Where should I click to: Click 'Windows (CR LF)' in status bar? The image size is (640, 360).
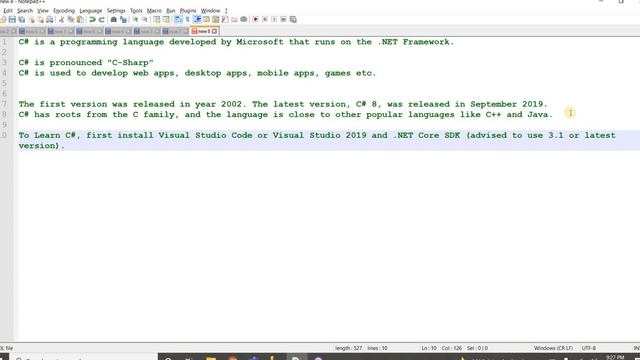[x=553, y=348]
